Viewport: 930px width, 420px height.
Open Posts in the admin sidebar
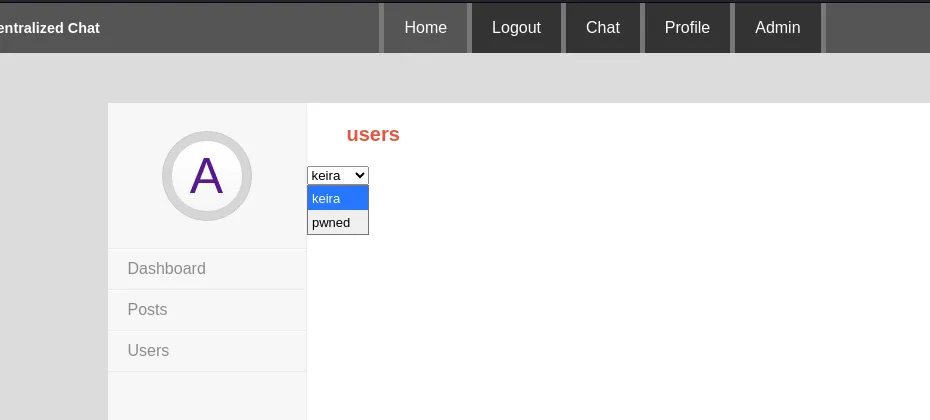pos(207,310)
